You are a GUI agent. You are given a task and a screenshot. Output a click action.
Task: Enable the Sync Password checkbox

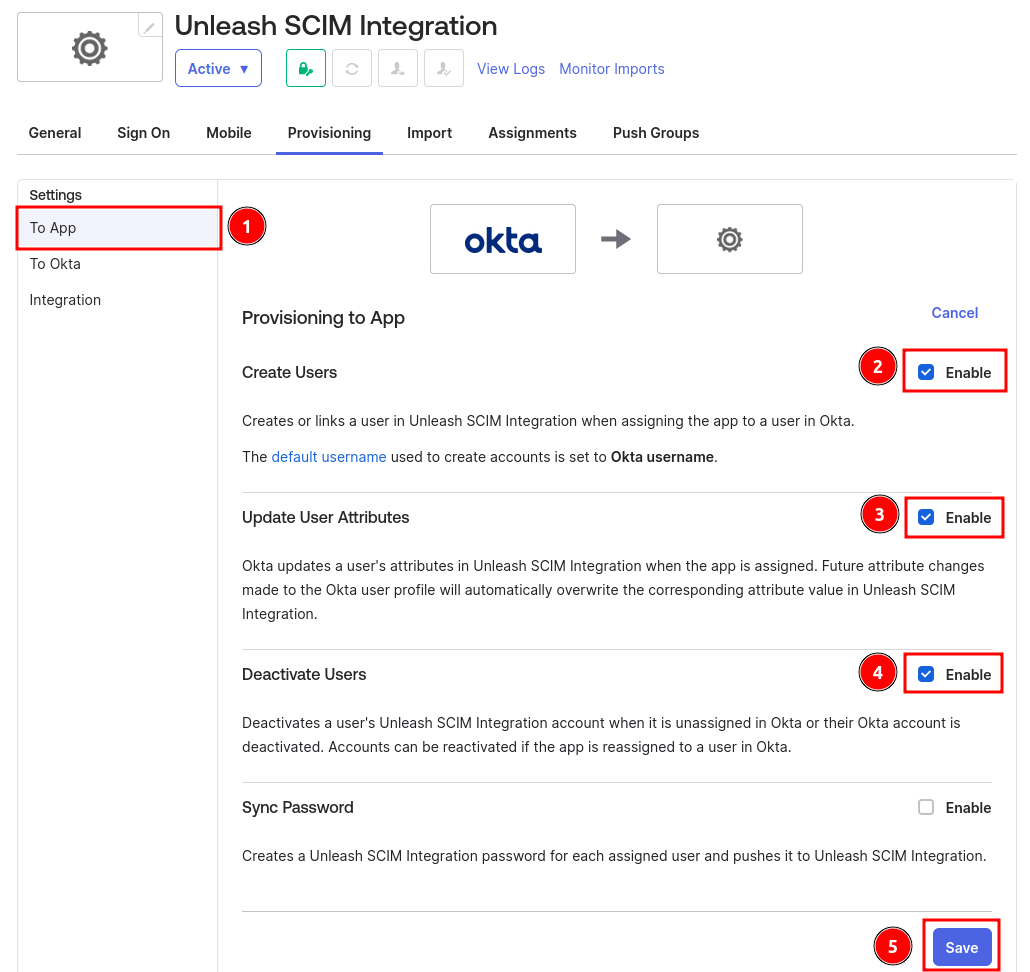[925, 807]
